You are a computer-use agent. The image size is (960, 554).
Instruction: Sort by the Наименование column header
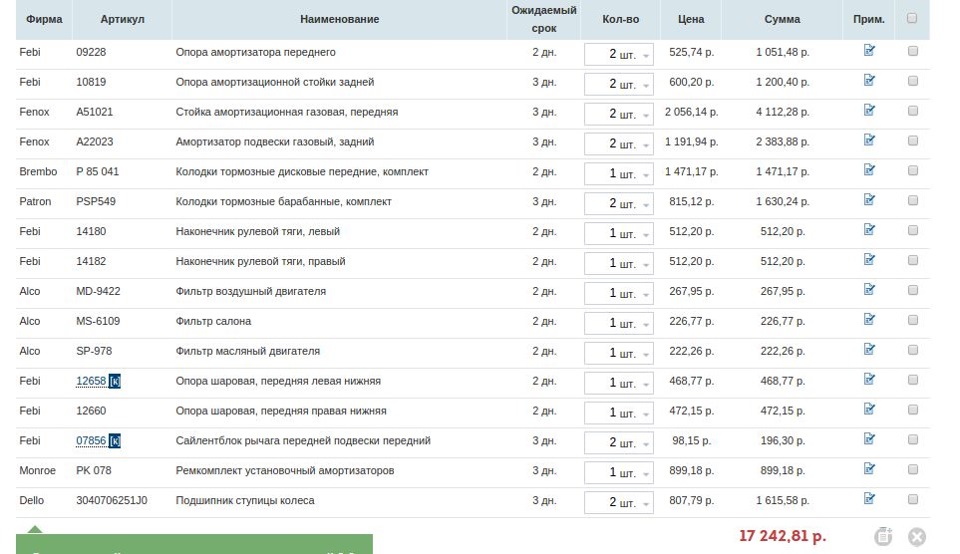(339, 19)
